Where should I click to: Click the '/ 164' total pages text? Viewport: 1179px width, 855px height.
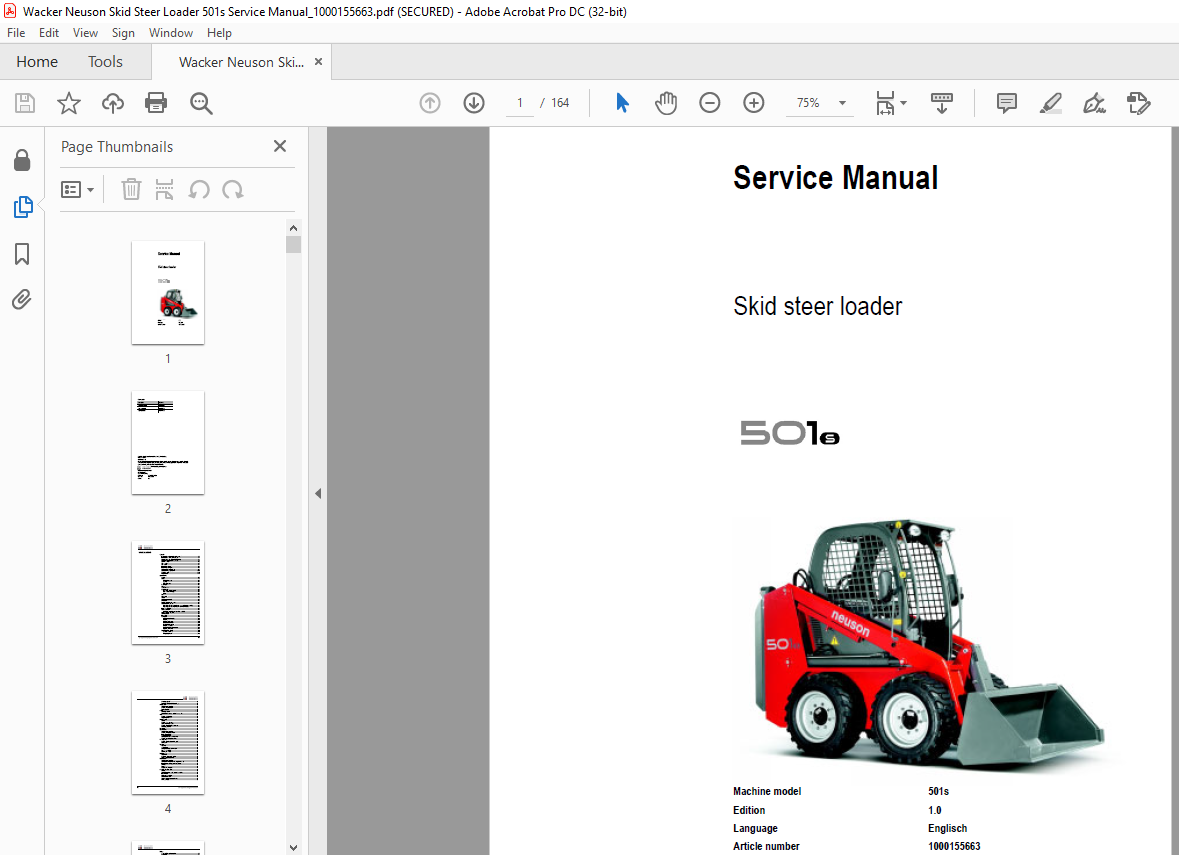(554, 103)
